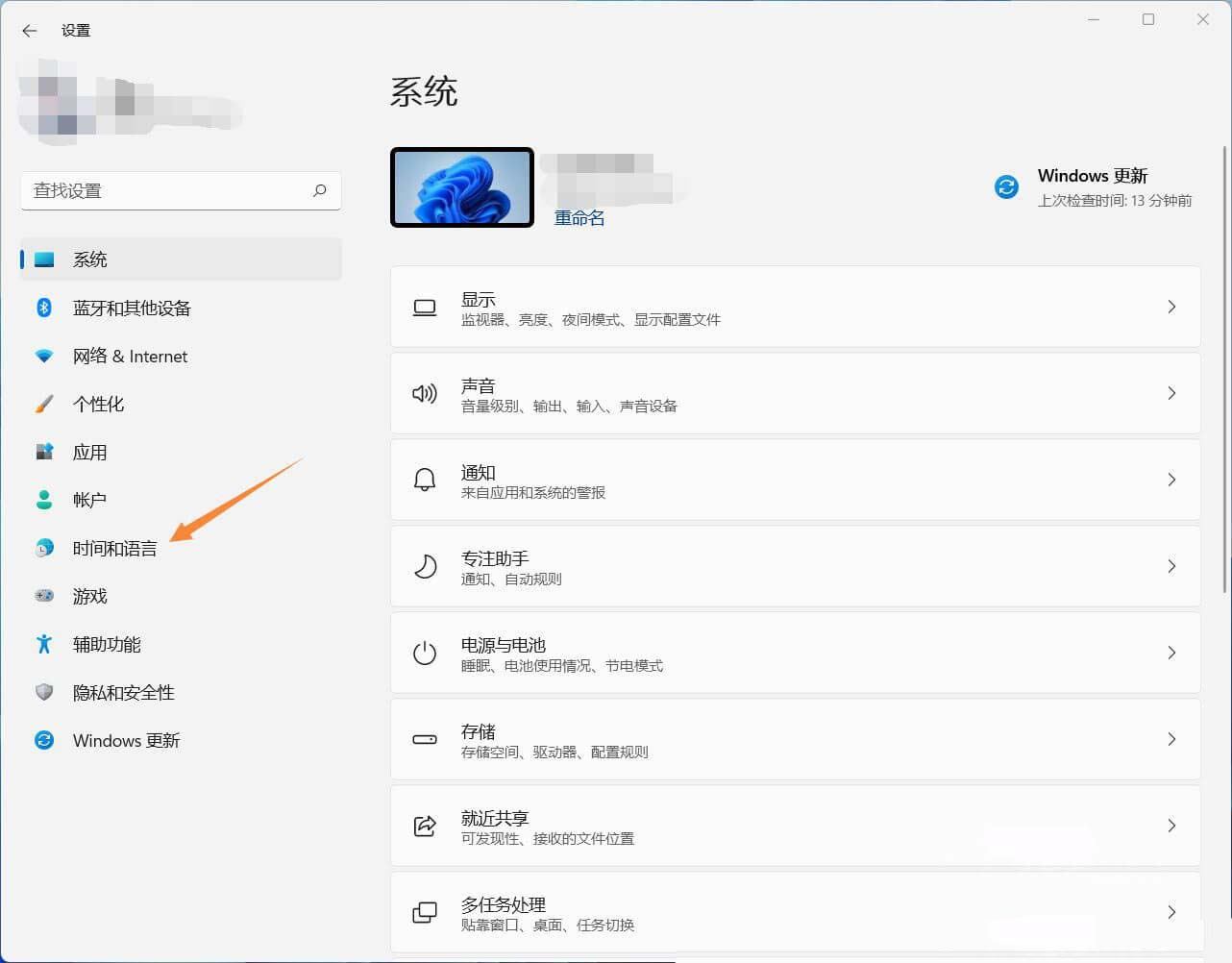This screenshot has width=1232, height=963.
Task: Click the 查找设置 search field
Action: coord(181,190)
